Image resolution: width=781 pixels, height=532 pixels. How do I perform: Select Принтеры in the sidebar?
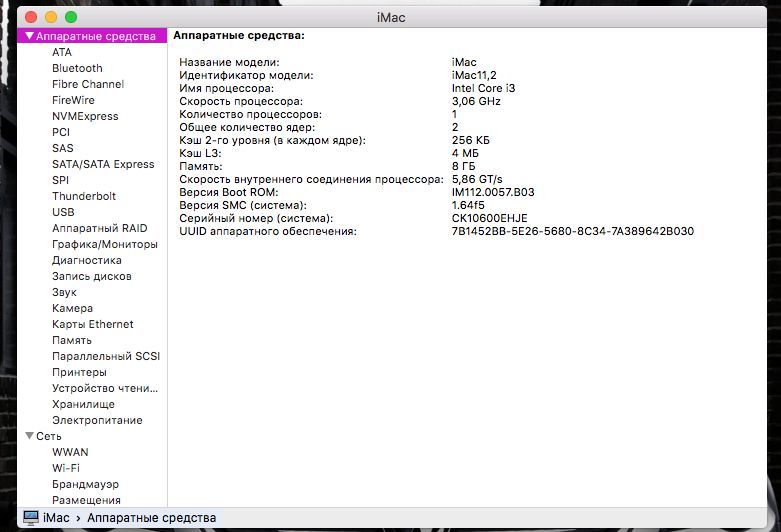coord(79,372)
